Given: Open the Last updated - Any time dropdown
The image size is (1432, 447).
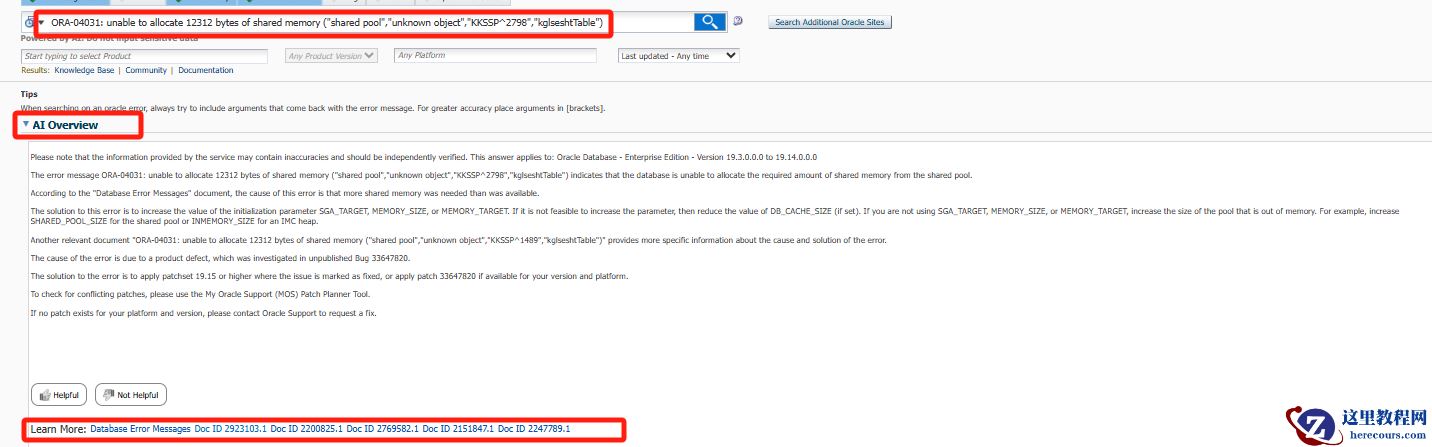Looking at the screenshot, I should pos(679,56).
